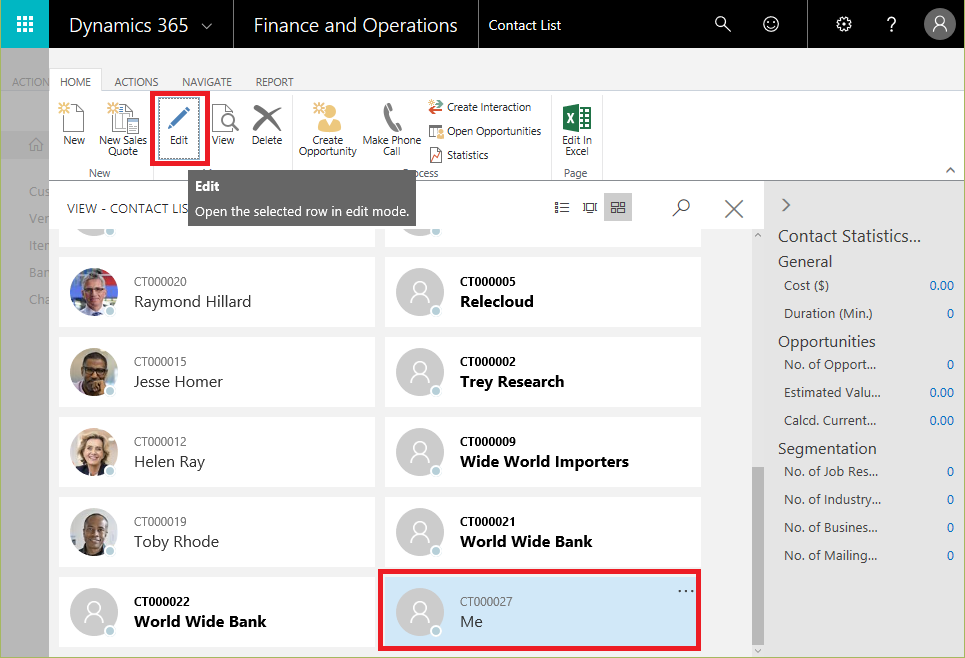Viewport: 965px width, 658px height.
Task: Collapse the ribbon with the chevron
Action: coord(950,170)
